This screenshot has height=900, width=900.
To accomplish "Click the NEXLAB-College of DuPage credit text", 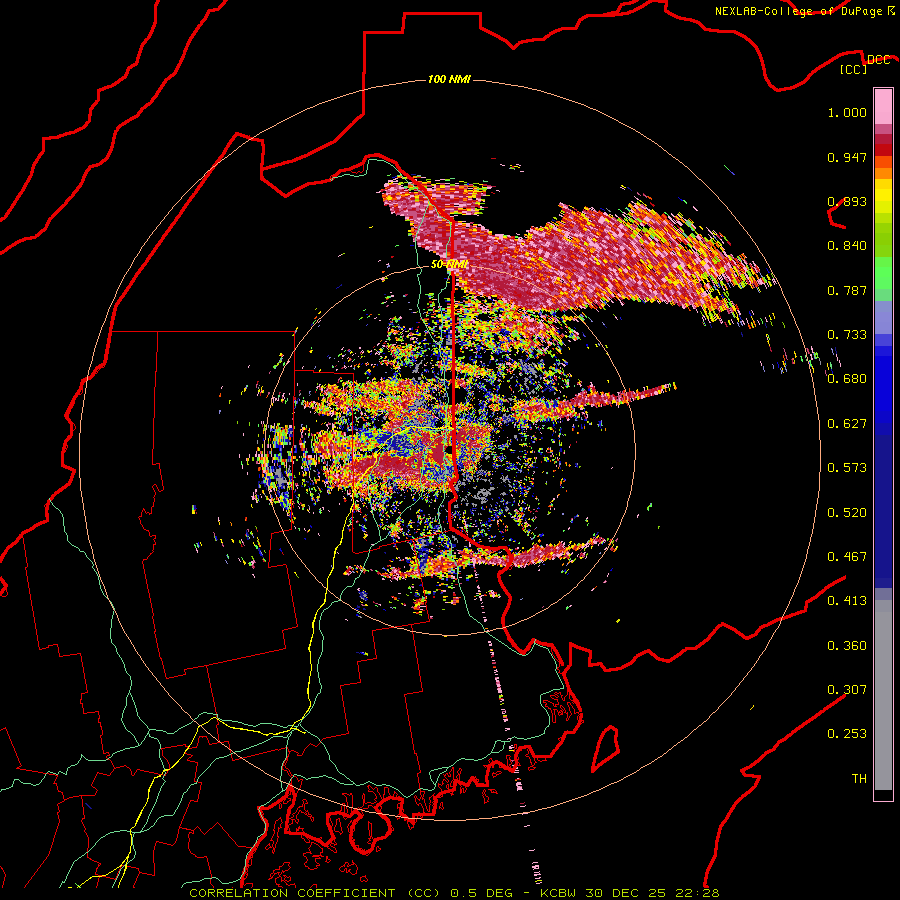I will coord(798,11).
